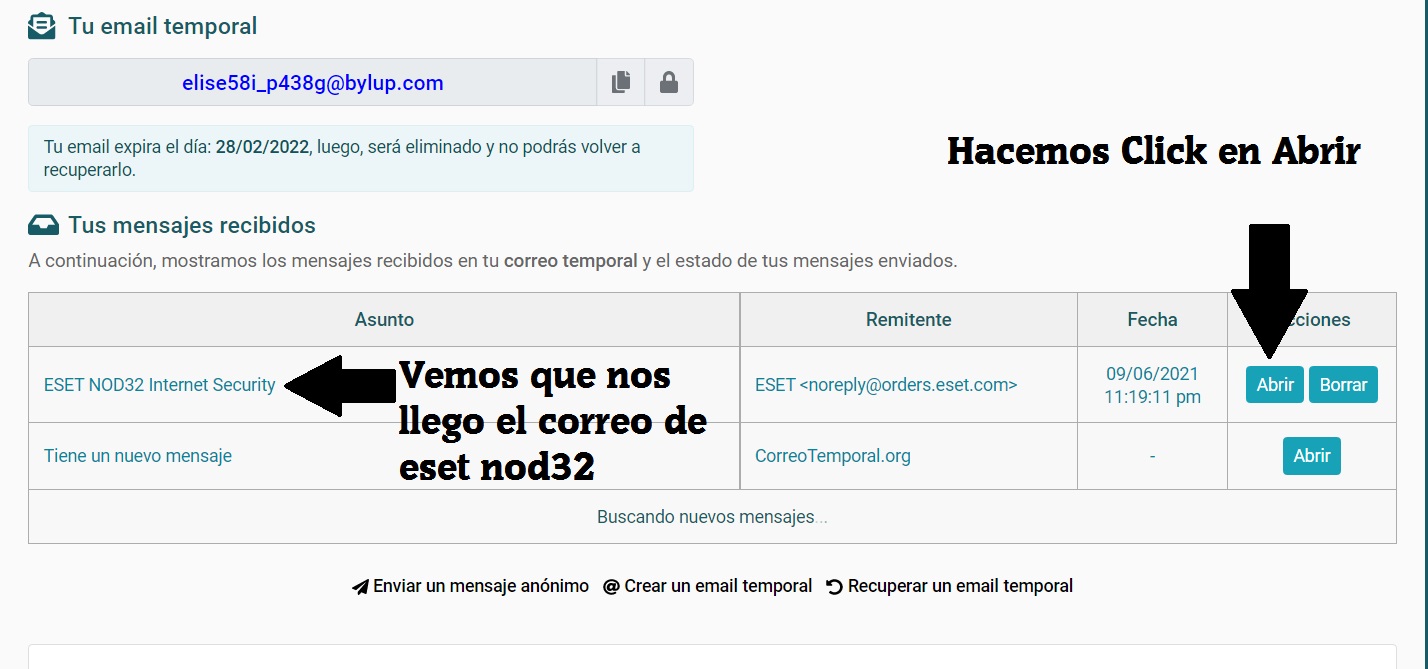1428x669 pixels.
Task: Click the 'Asunto' column header
Action: coord(383,319)
